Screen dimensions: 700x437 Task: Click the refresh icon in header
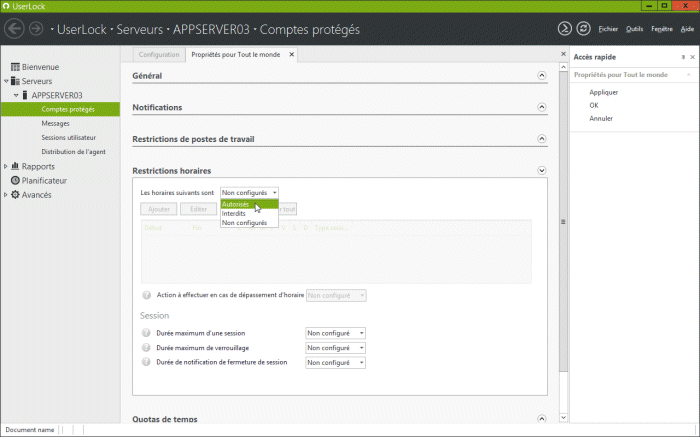tap(583, 29)
